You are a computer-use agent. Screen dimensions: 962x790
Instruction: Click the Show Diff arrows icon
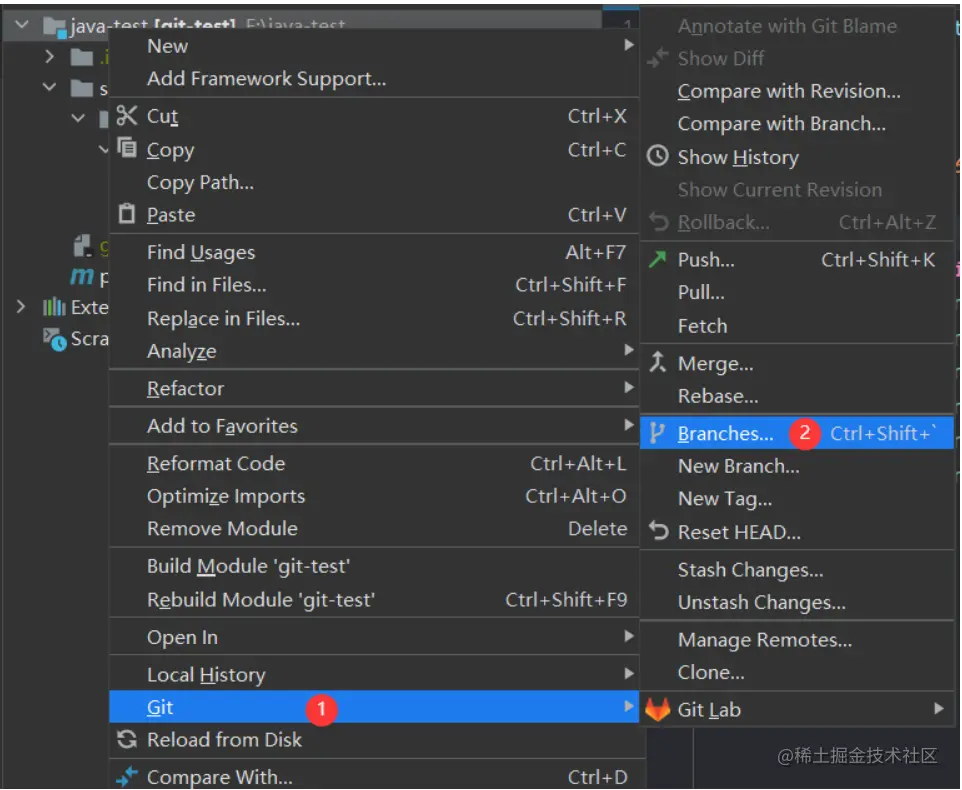click(658, 58)
